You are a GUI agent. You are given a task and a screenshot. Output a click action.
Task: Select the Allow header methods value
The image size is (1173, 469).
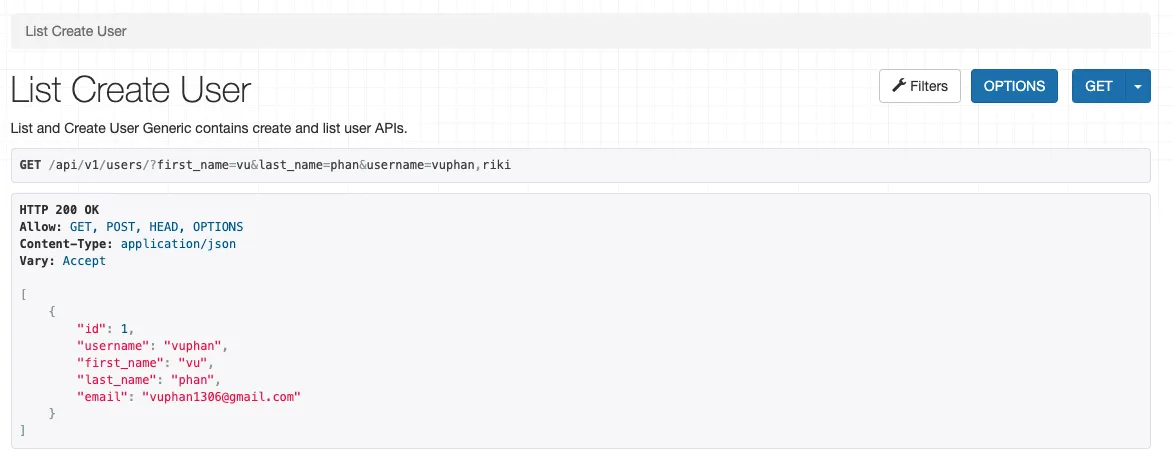tap(156, 227)
